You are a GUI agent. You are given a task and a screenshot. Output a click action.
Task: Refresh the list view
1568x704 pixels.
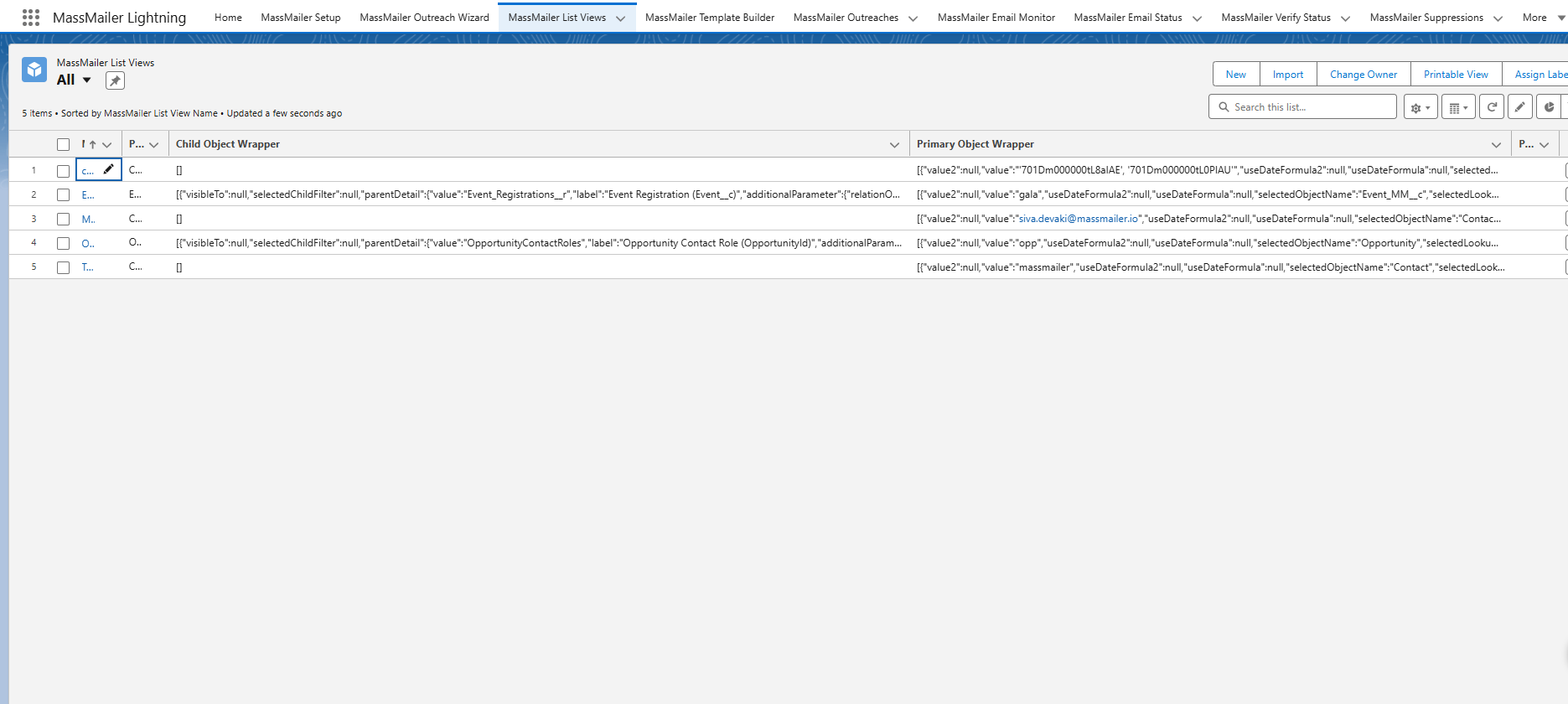pyautogui.click(x=1492, y=107)
